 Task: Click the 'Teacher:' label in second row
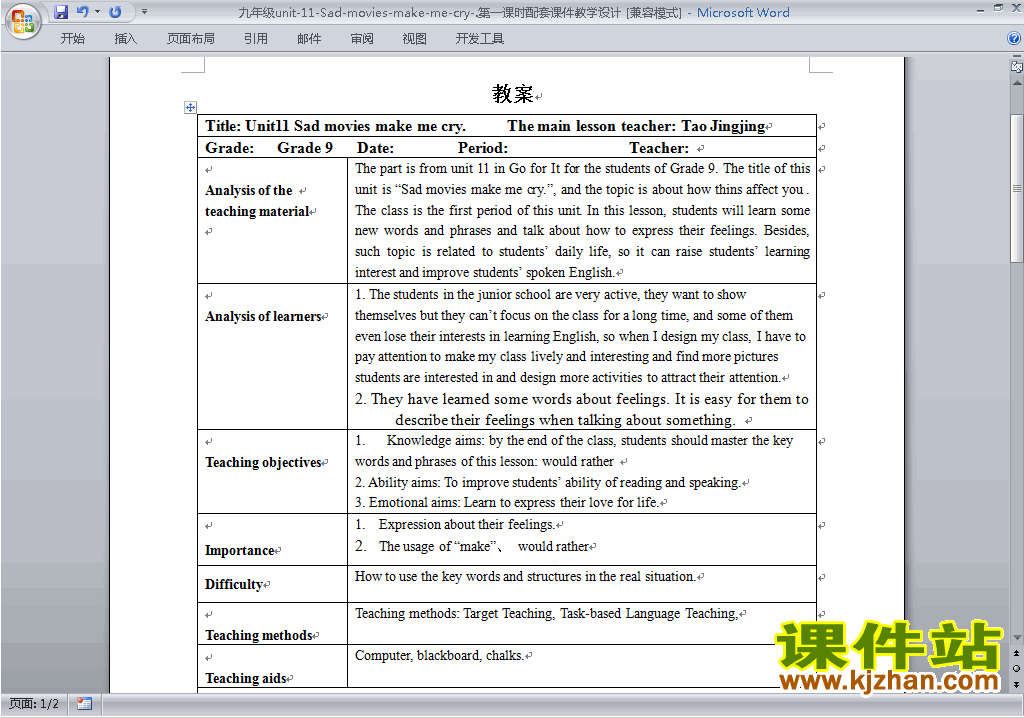coord(659,148)
